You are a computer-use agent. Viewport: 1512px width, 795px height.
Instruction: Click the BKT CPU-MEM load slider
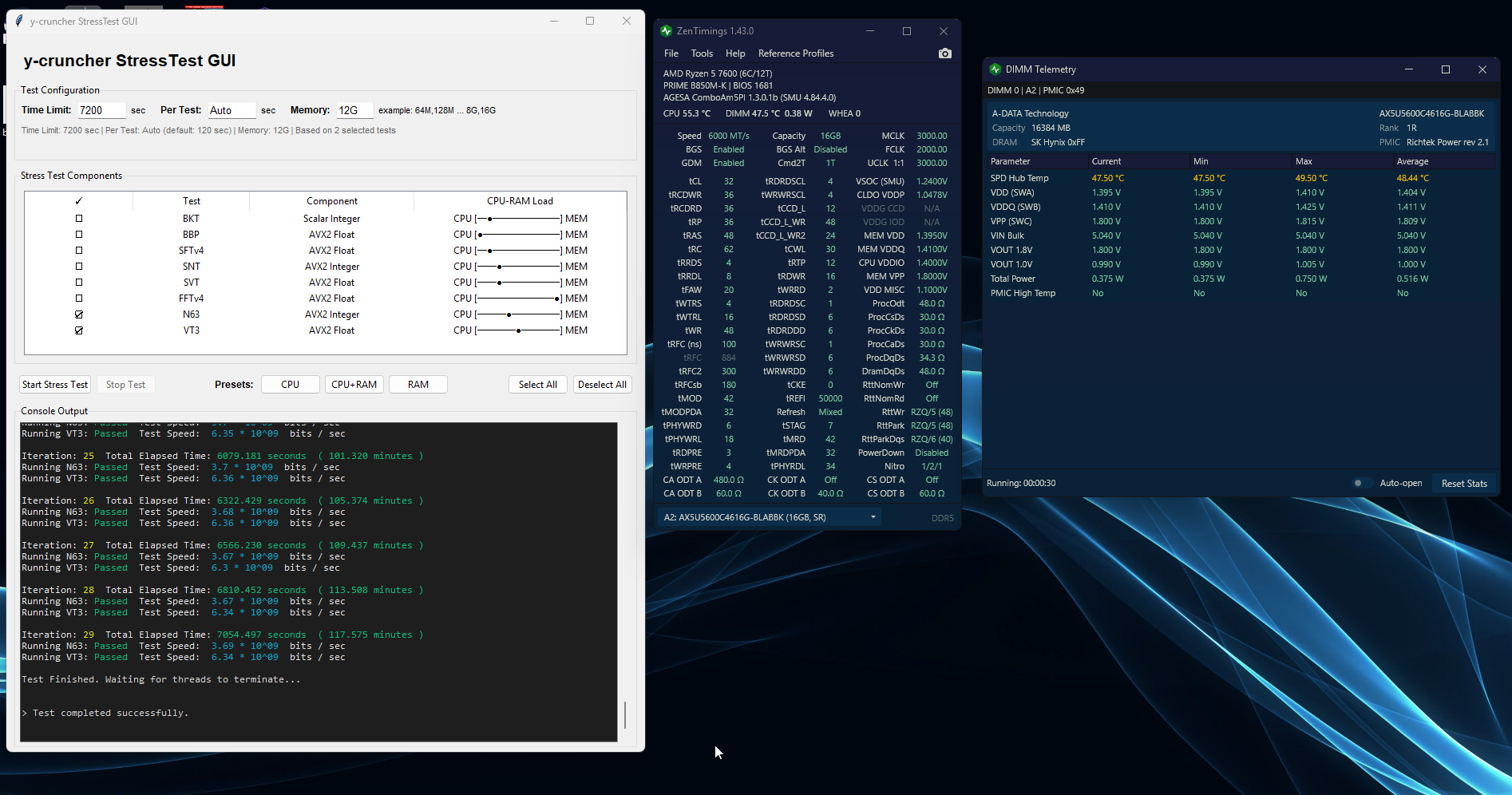[x=519, y=219]
